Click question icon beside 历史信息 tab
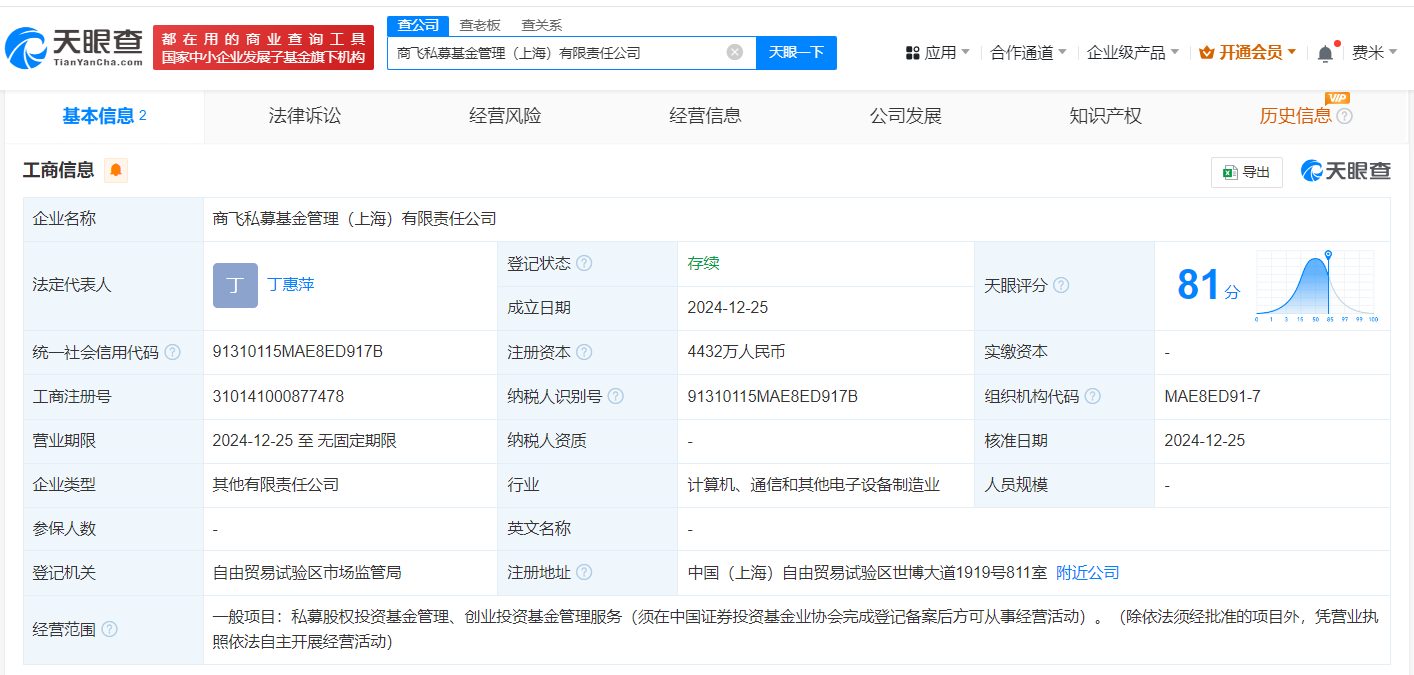The height and width of the screenshot is (675, 1414). tap(1344, 116)
